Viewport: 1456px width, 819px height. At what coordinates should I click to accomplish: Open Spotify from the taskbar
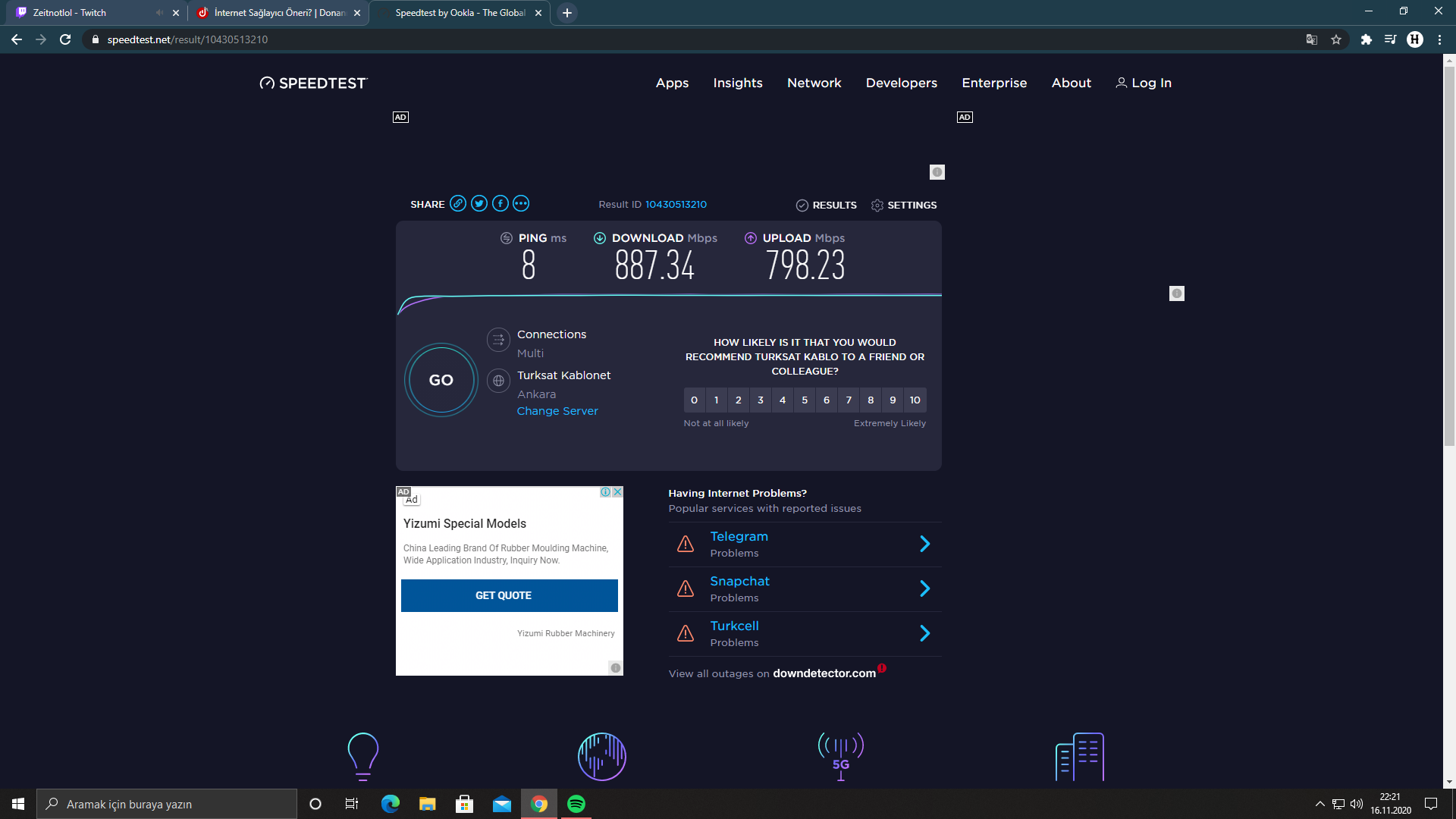(x=576, y=804)
